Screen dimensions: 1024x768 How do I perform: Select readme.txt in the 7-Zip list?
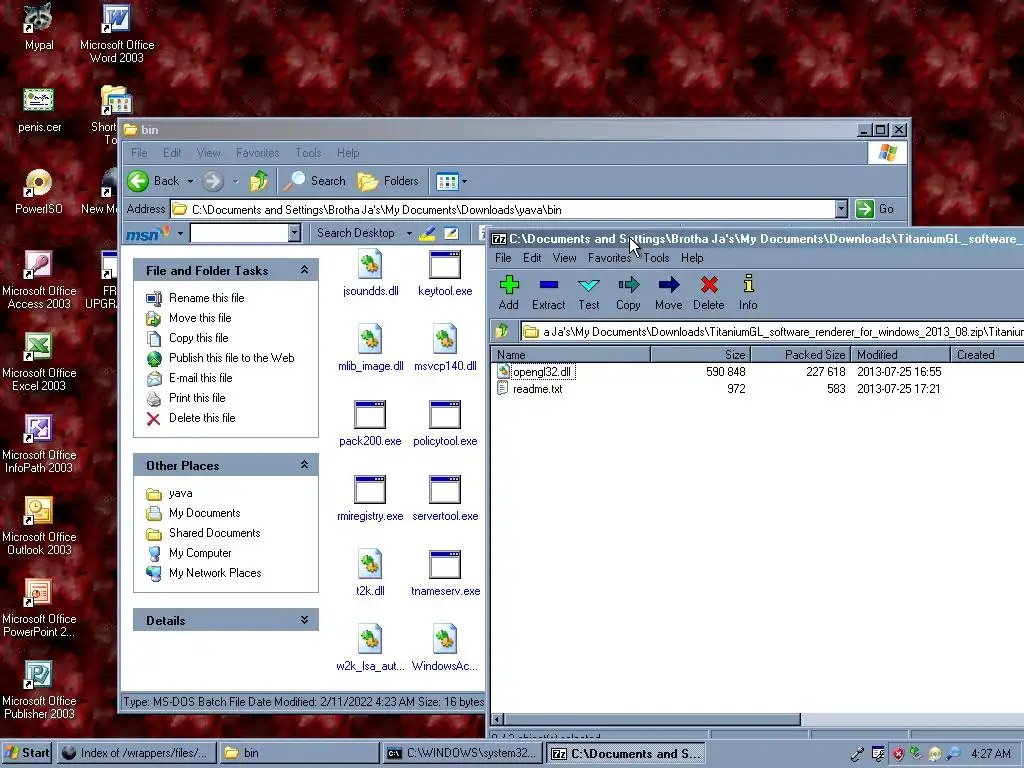[537, 389]
